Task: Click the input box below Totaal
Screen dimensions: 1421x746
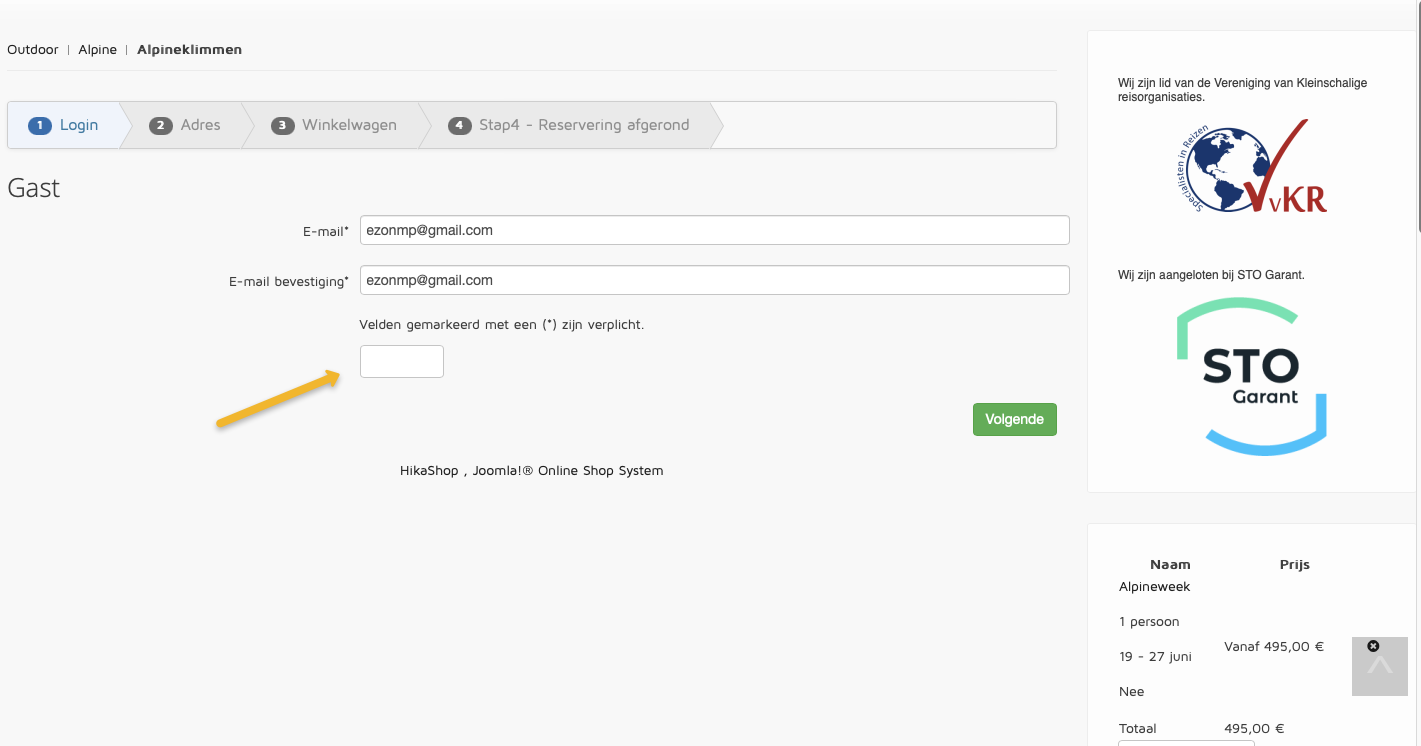Action: tap(1186, 743)
